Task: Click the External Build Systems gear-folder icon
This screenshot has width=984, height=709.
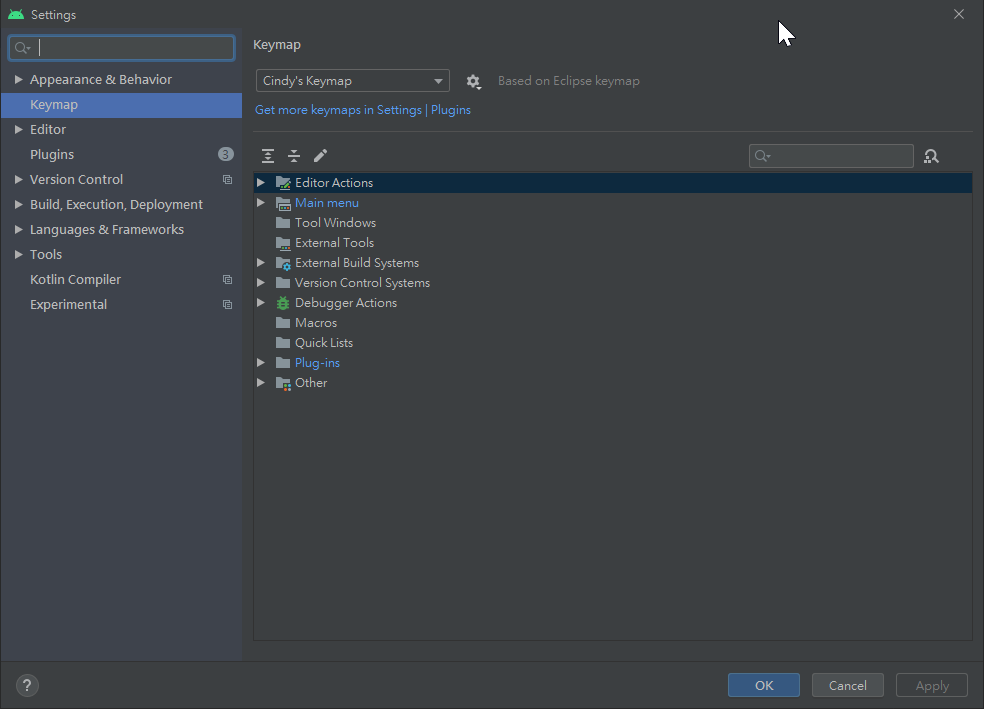Action: coord(283,263)
